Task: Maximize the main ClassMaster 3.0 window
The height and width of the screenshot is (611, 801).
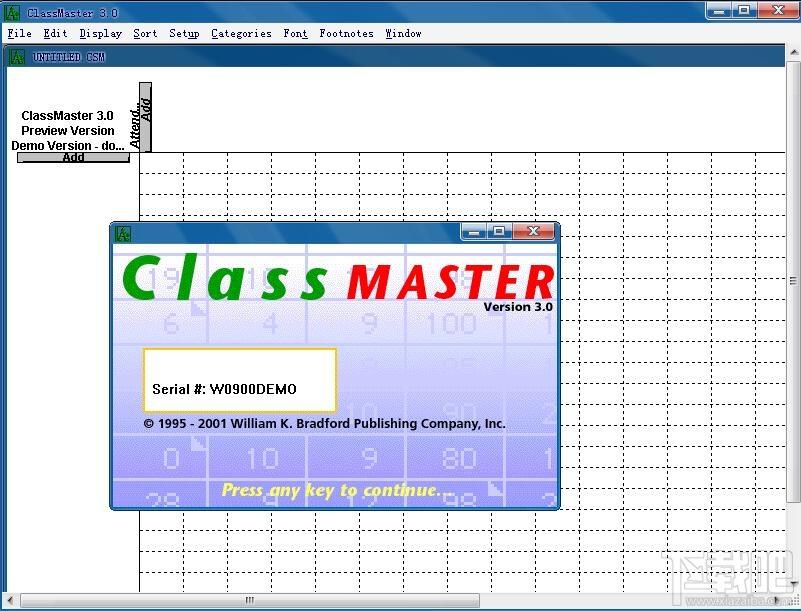Action: coord(744,11)
